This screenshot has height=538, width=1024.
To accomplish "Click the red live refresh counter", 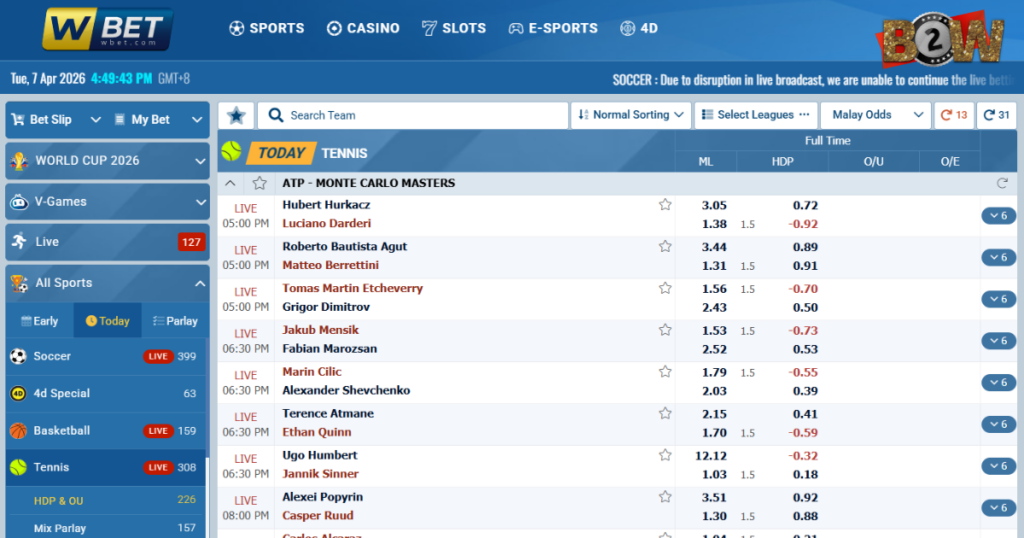I will tap(954, 115).
